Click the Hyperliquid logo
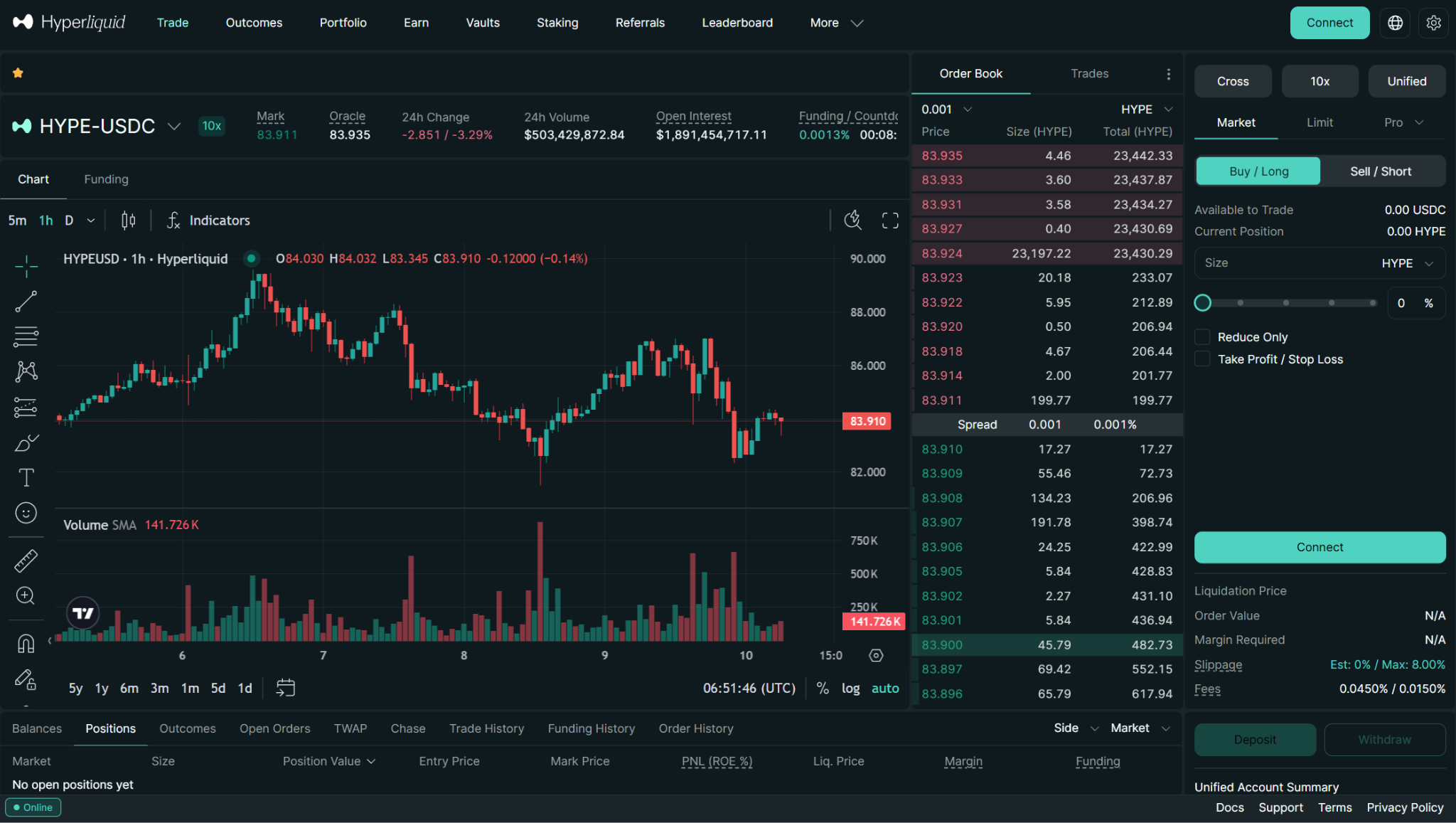Viewport: 1456px width, 823px height. coord(69,23)
